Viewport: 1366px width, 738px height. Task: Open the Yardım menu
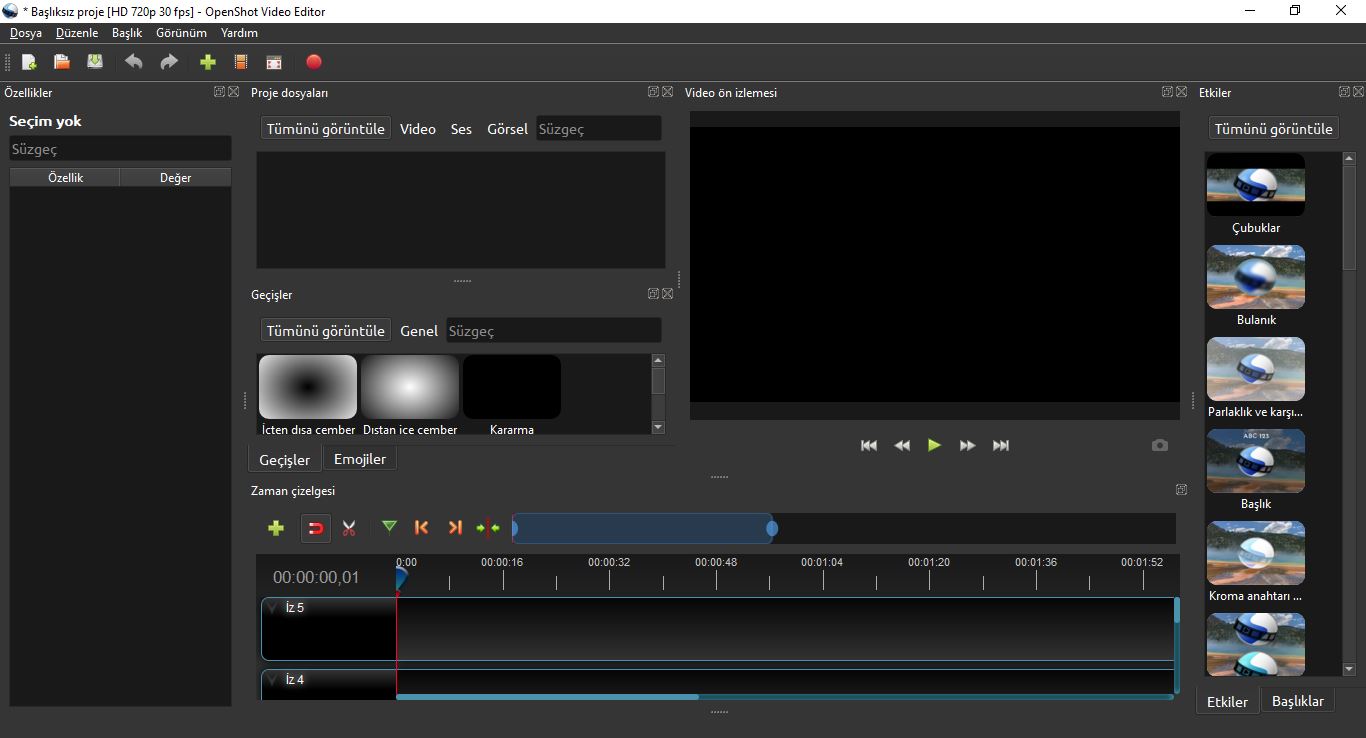(239, 33)
